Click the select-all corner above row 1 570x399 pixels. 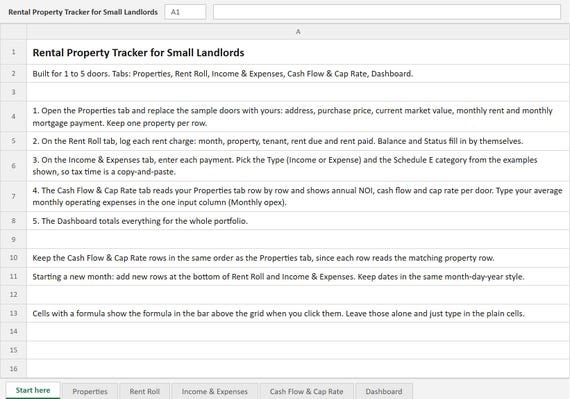pyautogui.click(x=13, y=32)
